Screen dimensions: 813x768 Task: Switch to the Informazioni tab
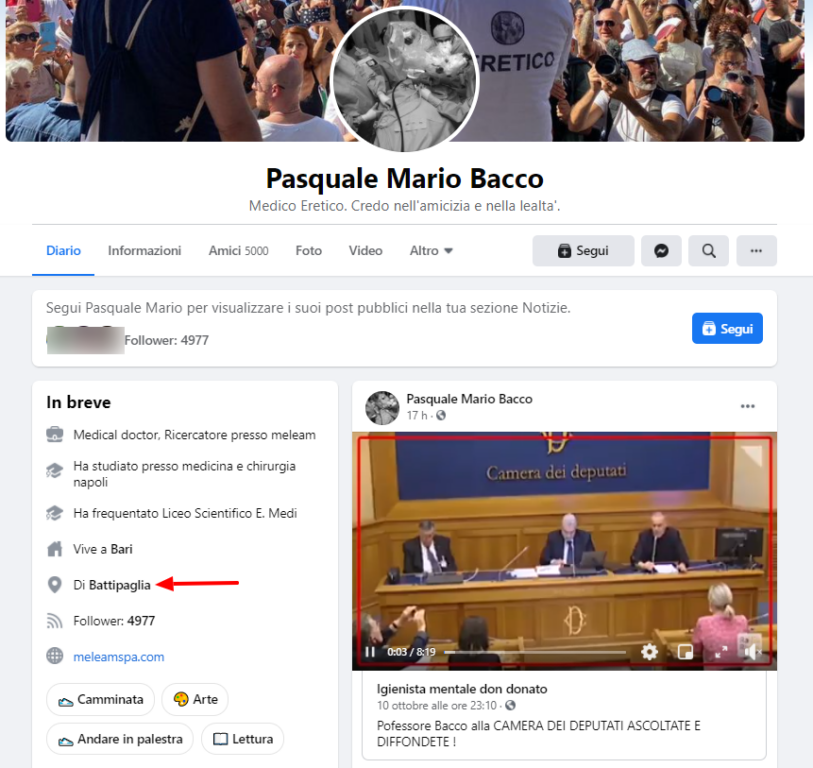pos(145,251)
